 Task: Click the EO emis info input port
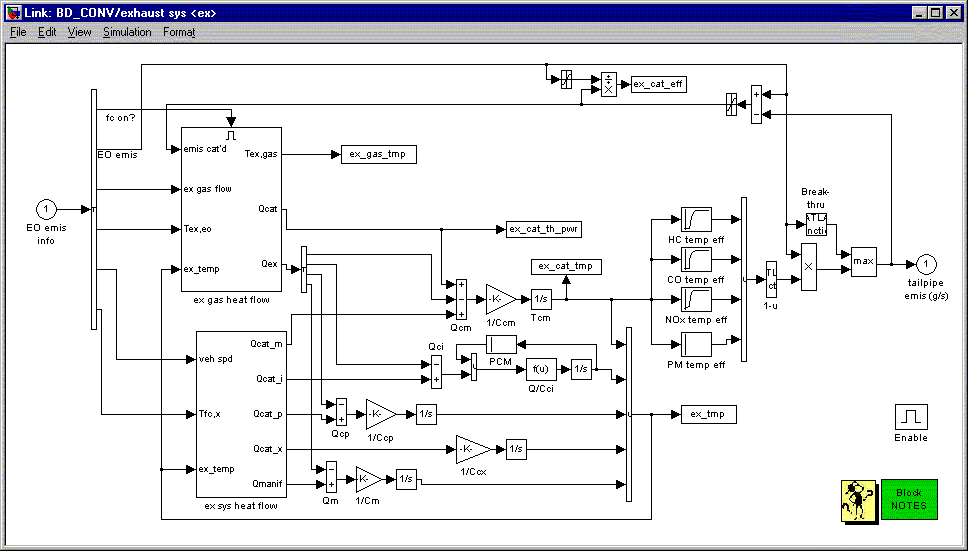[46, 210]
